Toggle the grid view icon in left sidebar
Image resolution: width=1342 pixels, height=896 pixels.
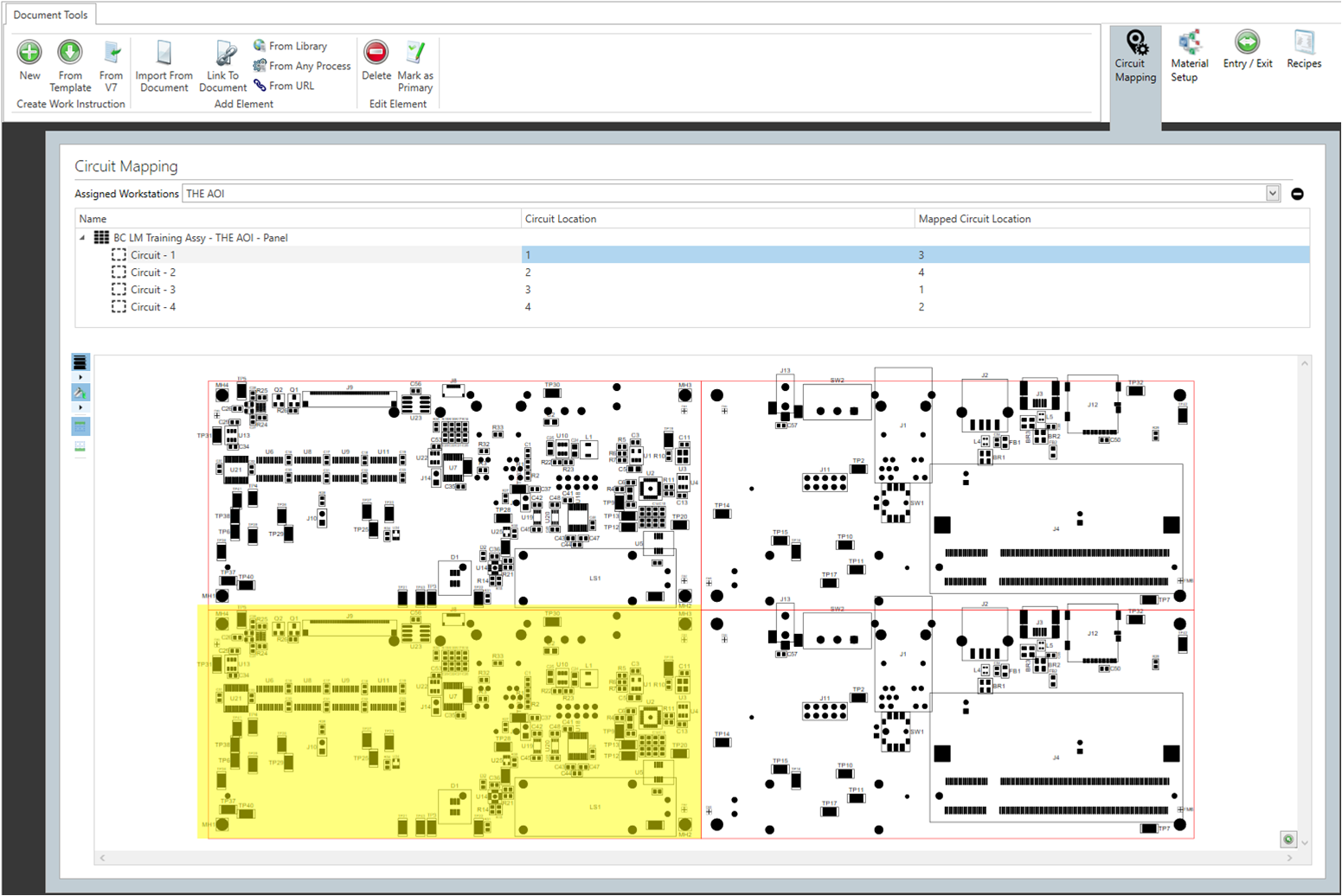tap(80, 426)
